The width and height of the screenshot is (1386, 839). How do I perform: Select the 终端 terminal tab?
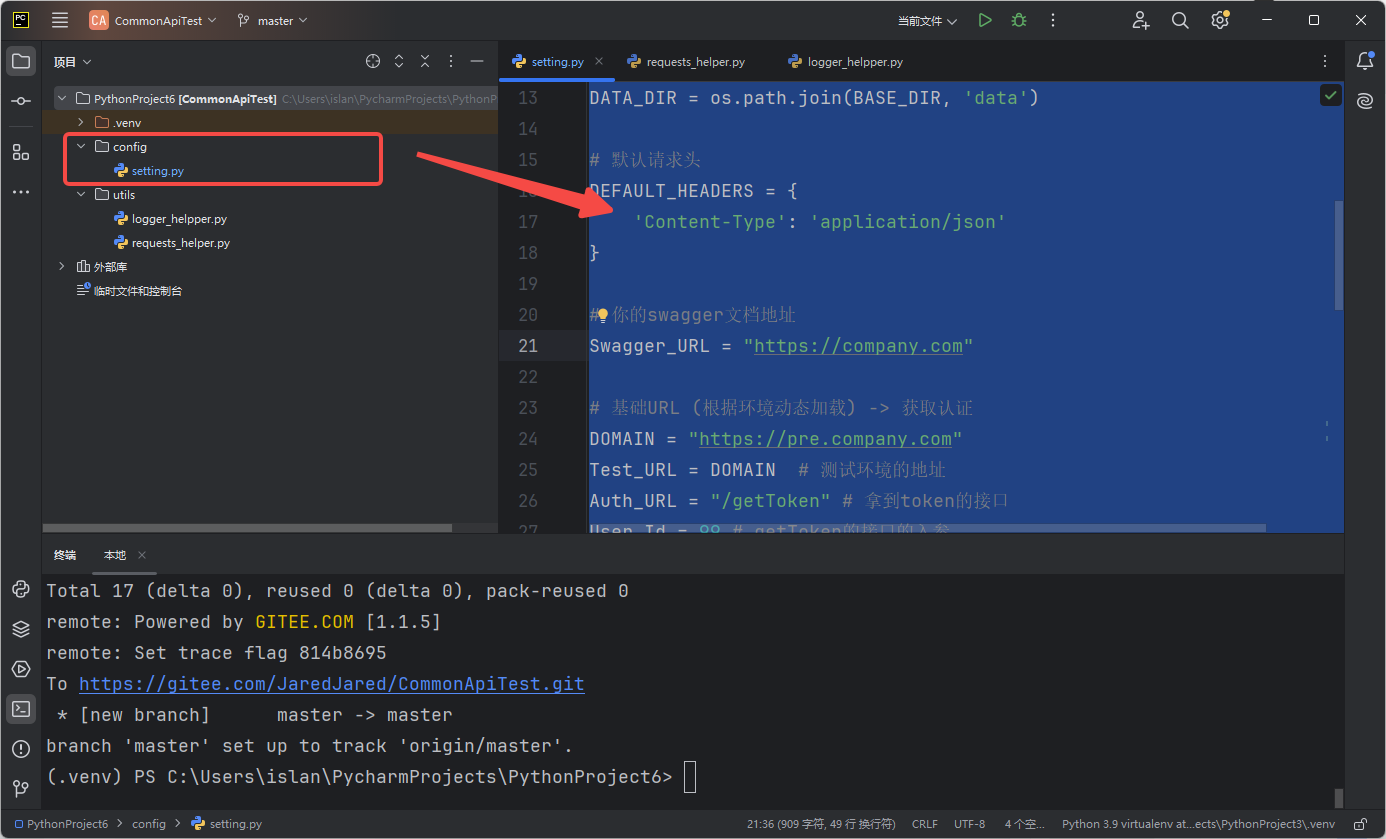coord(65,555)
